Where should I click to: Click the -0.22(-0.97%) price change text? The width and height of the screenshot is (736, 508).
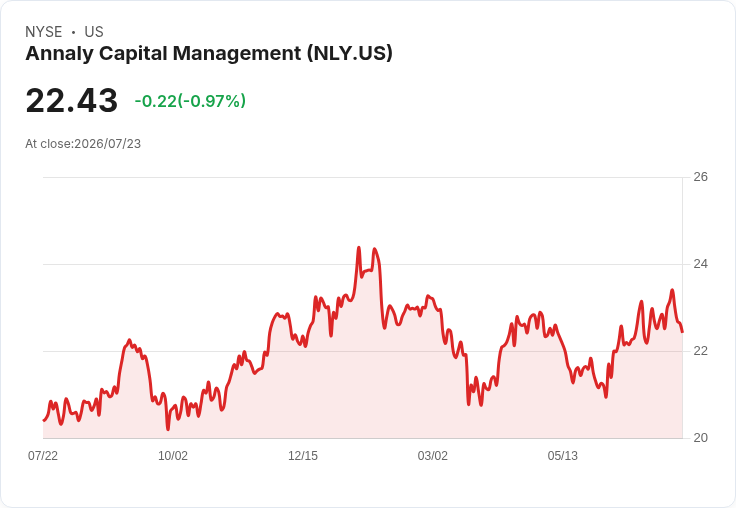190,101
